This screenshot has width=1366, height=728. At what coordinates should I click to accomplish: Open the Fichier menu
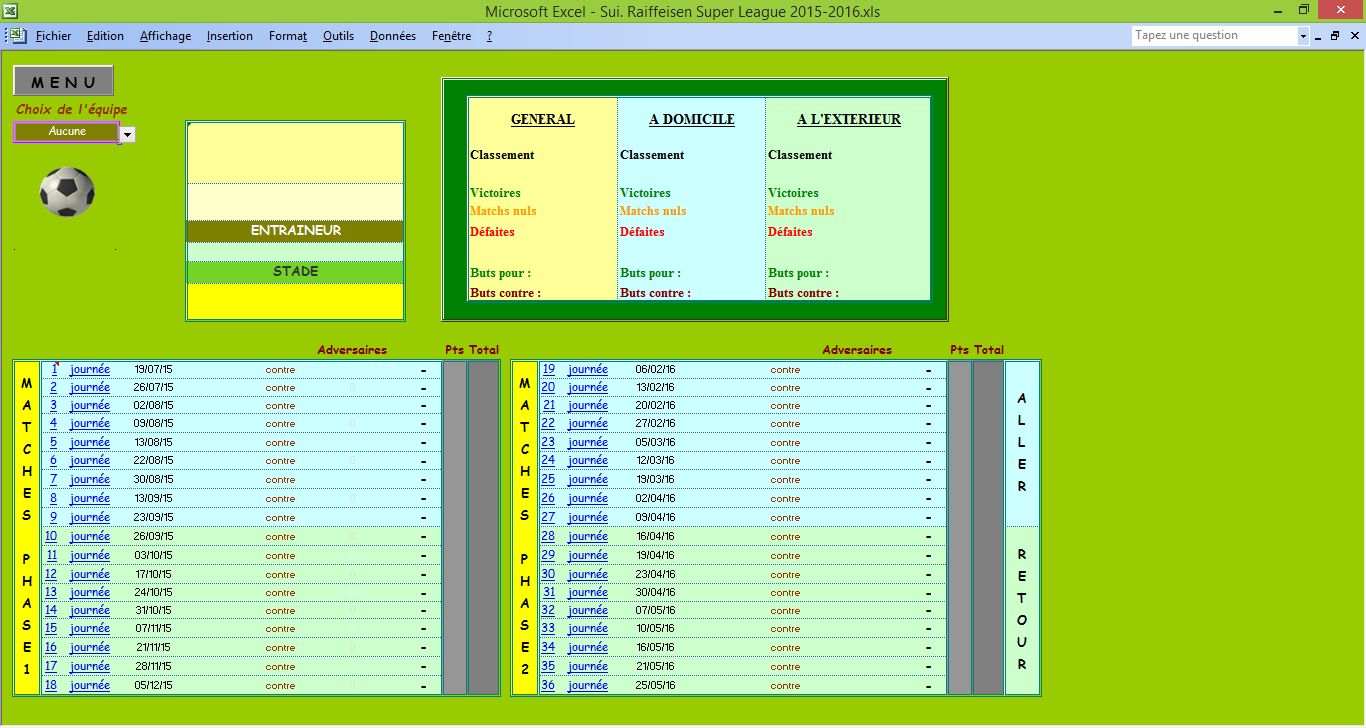tap(53, 36)
